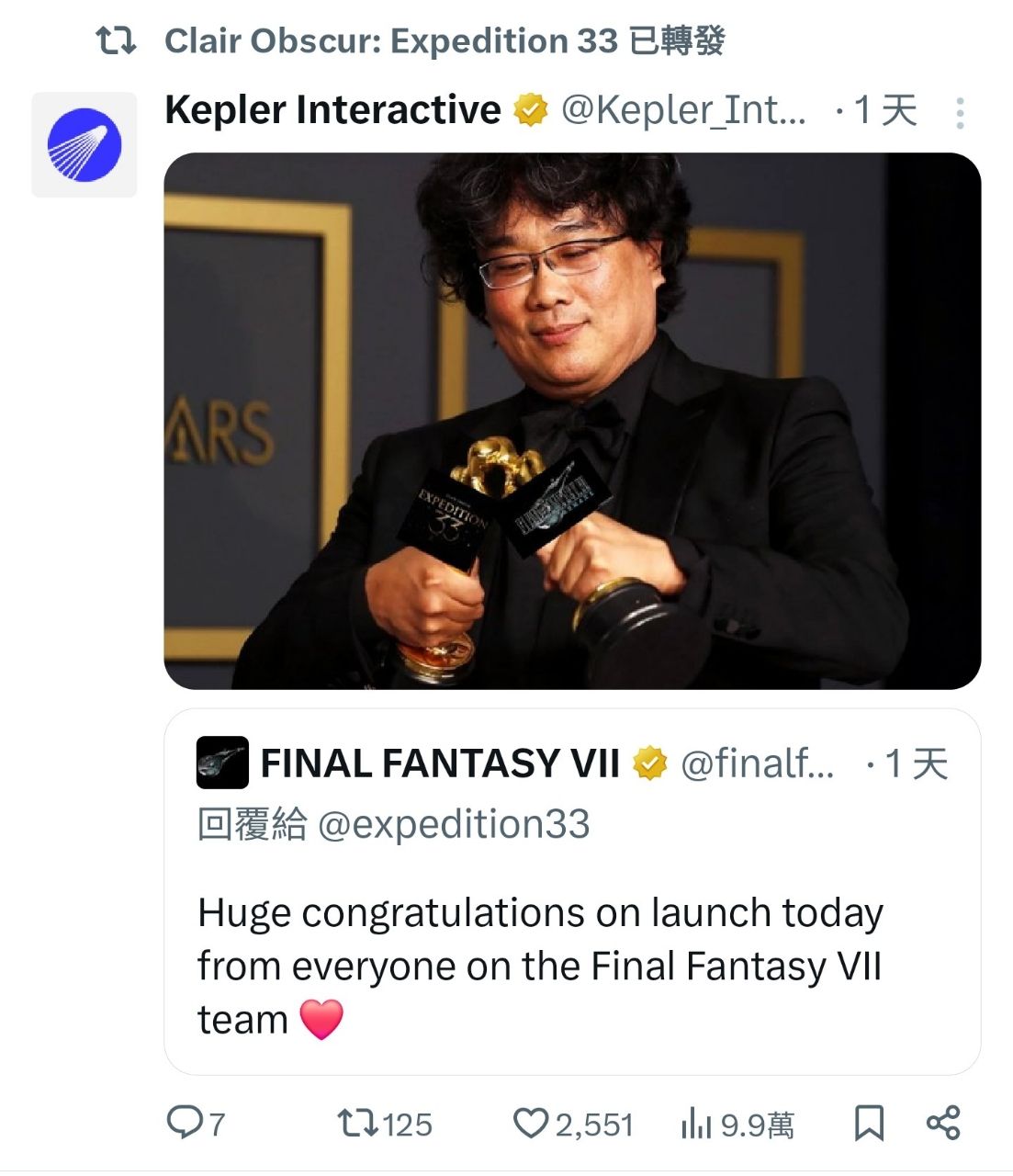Click the retweeted-by icon at top

click(x=117, y=41)
